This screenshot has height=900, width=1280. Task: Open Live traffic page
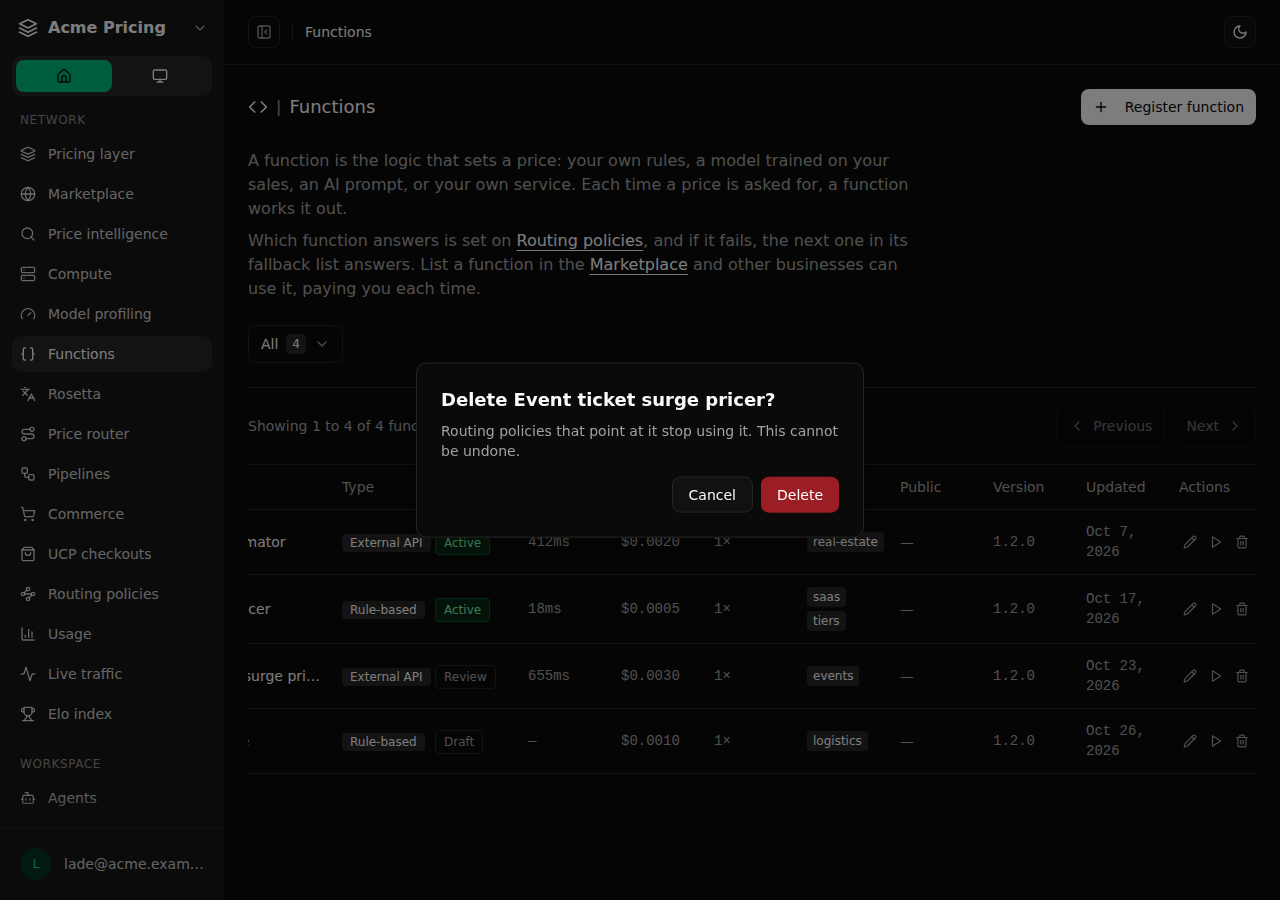coord(112,674)
